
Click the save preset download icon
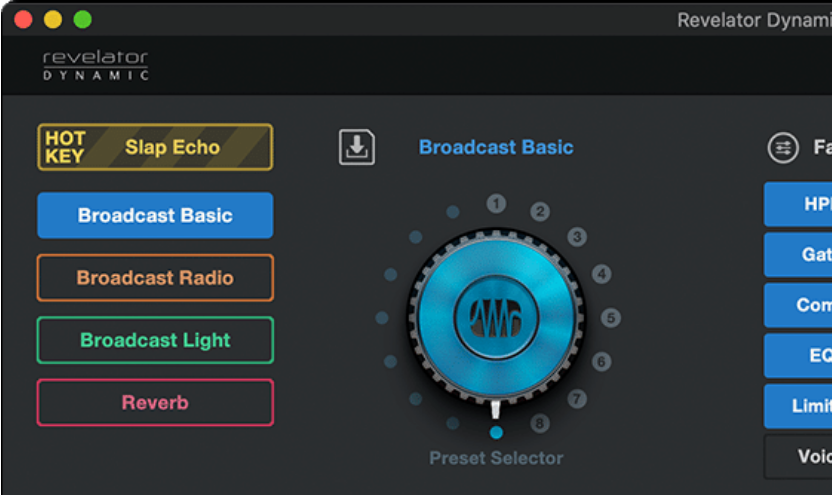(356, 147)
